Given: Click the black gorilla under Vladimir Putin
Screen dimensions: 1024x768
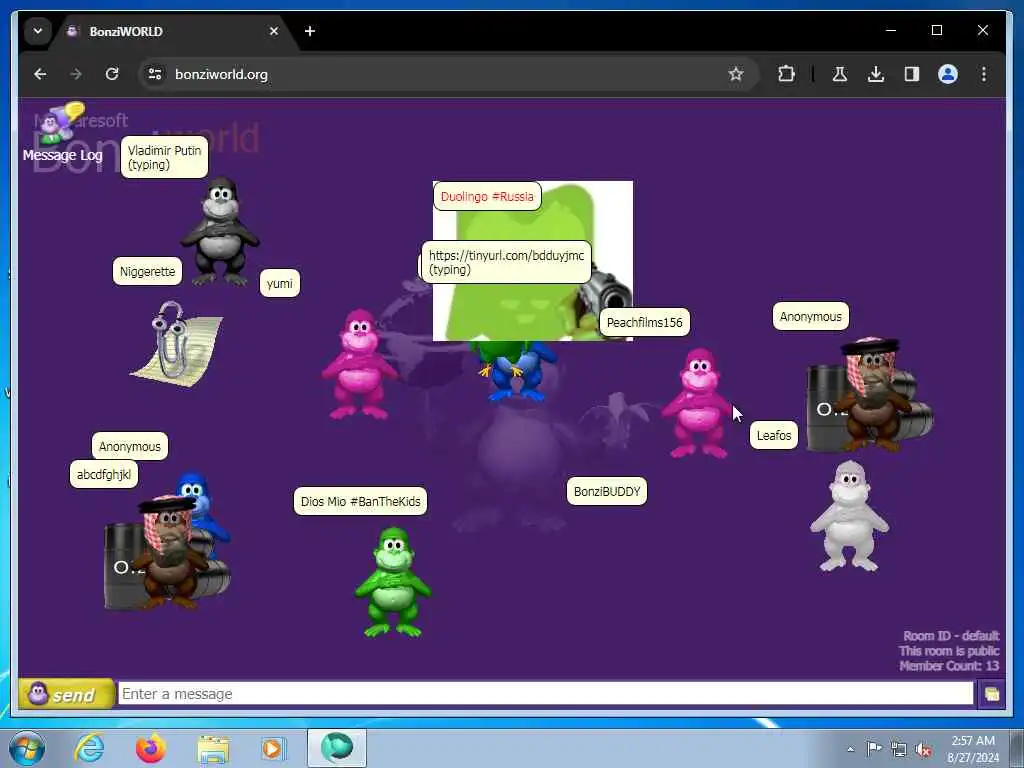Looking at the screenshot, I should coord(220,231).
